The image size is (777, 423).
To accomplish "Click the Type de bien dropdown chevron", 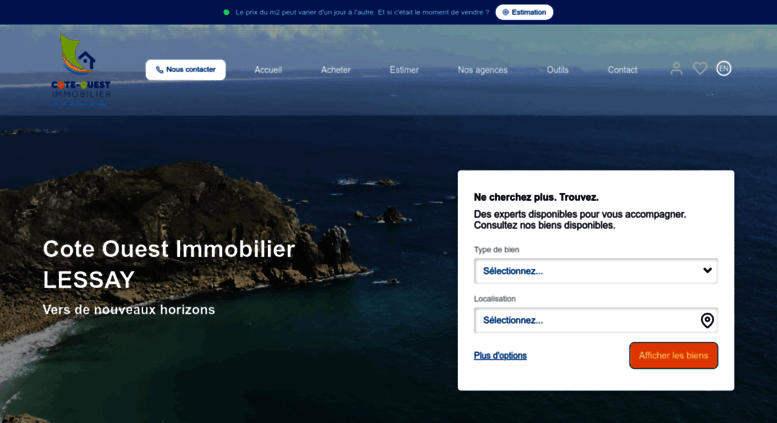I will coord(707,270).
